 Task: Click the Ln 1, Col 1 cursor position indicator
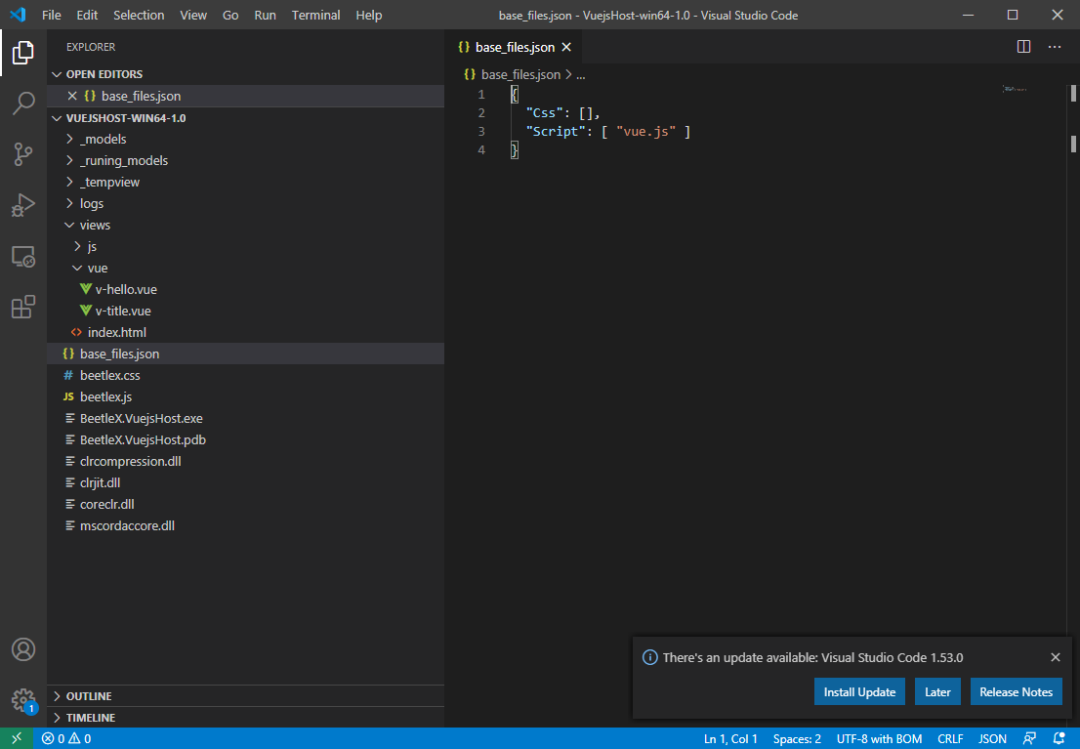coord(730,739)
